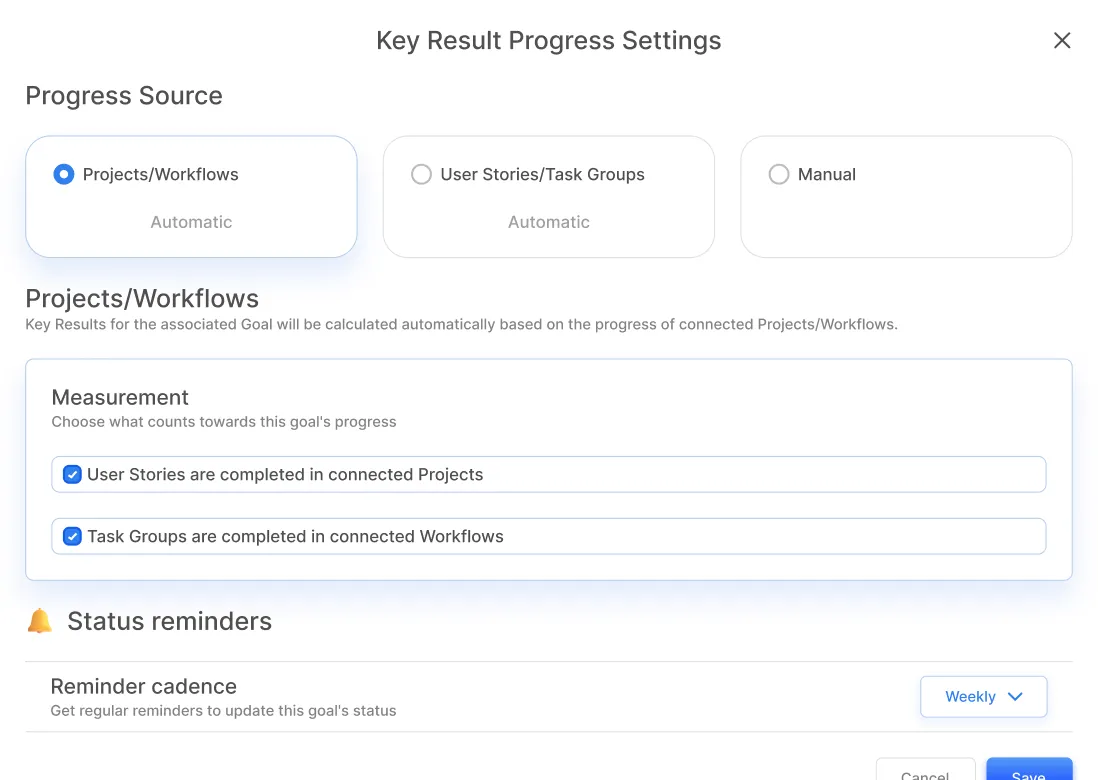Click the Manual option label text

827,175
